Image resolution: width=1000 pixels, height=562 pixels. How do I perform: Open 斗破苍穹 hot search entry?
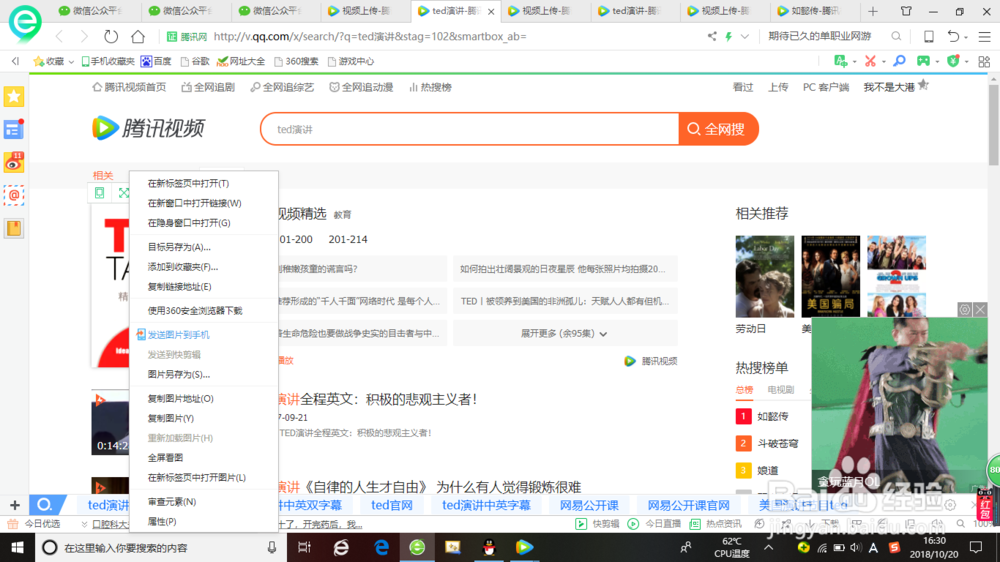click(x=777, y=443)
